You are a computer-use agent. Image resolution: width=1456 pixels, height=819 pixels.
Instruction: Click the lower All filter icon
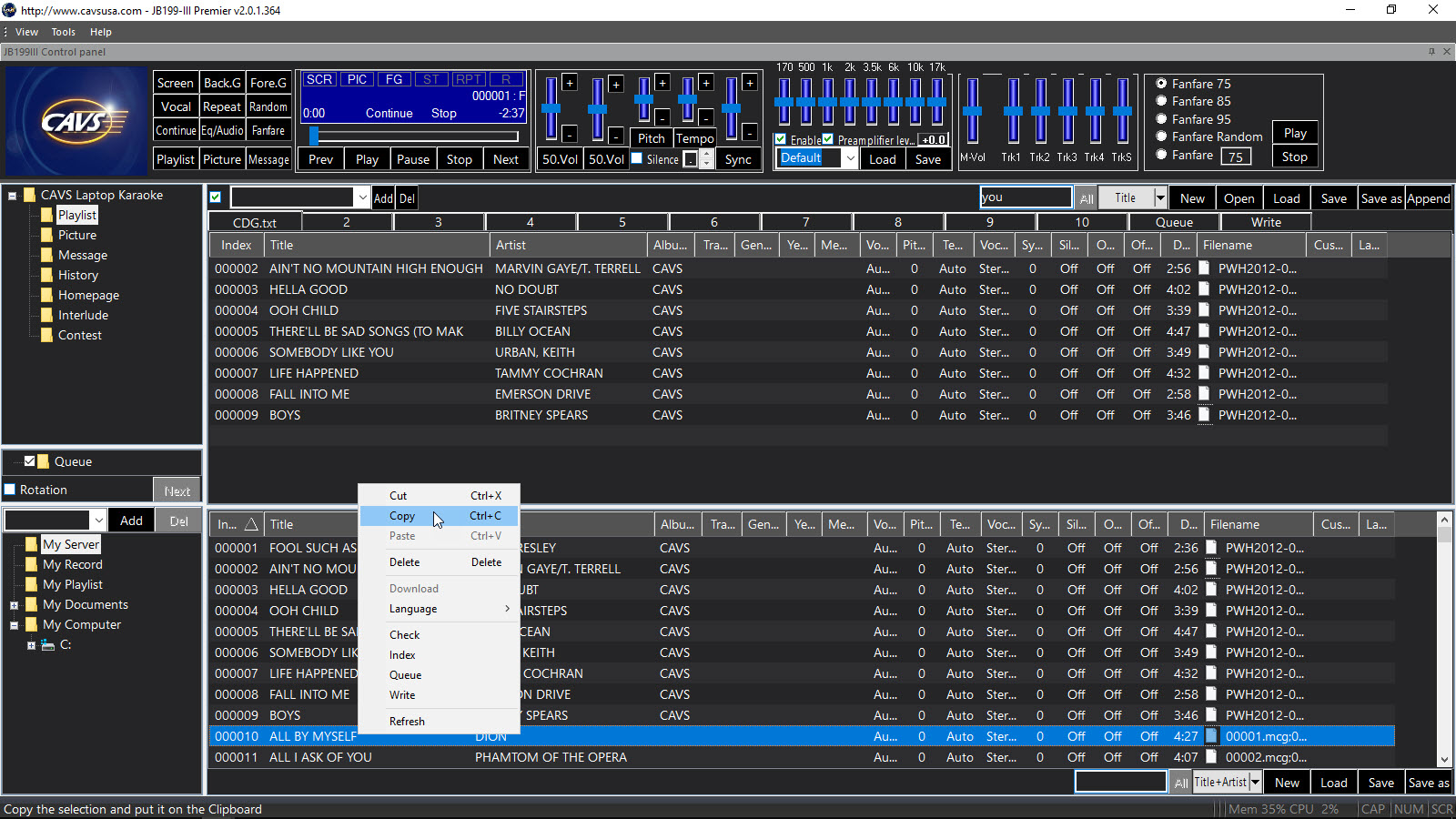(1181, 783)
